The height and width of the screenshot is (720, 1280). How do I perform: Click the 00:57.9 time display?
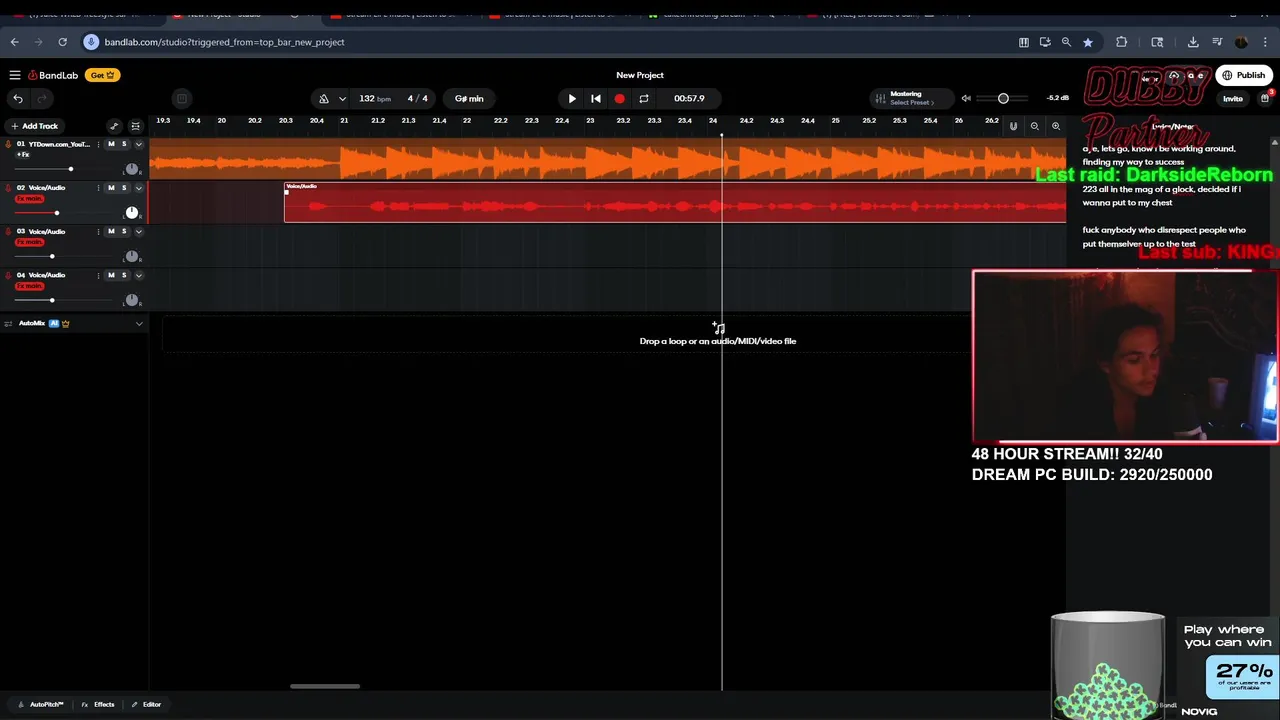click(x=689, y=98)
